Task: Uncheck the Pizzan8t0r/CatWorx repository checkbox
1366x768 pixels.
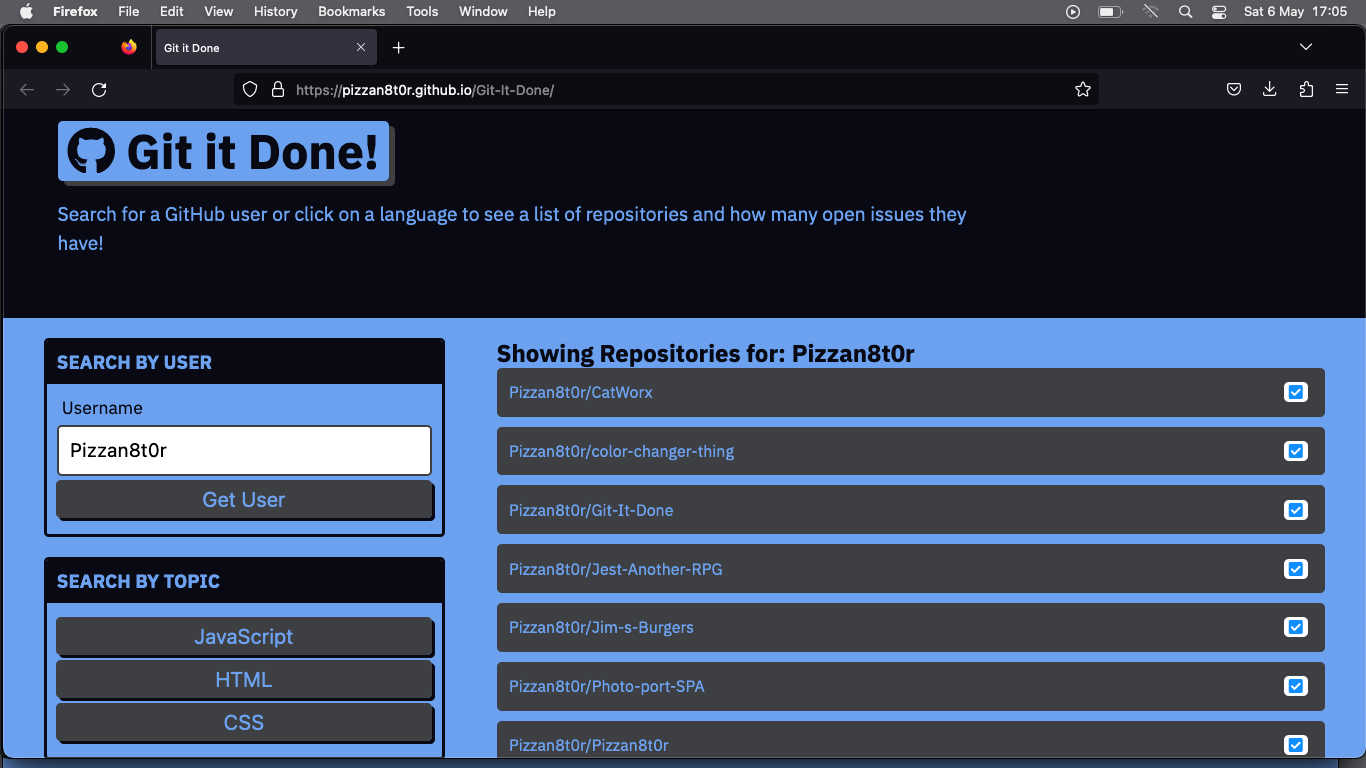Action: click(1296, 392)
